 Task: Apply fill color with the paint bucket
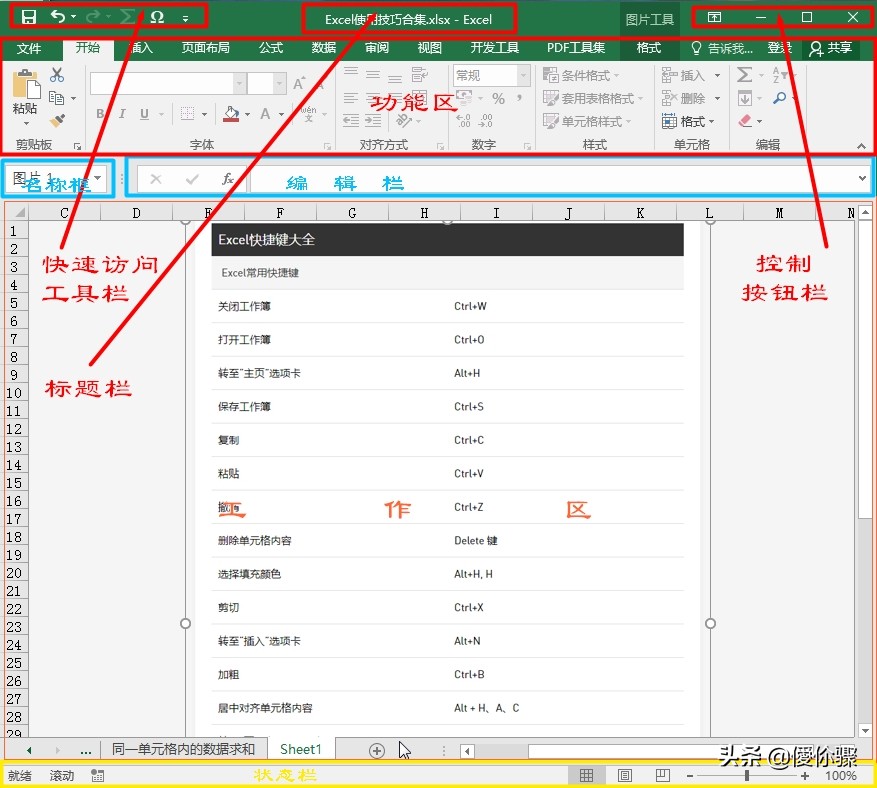pos(231,114)
